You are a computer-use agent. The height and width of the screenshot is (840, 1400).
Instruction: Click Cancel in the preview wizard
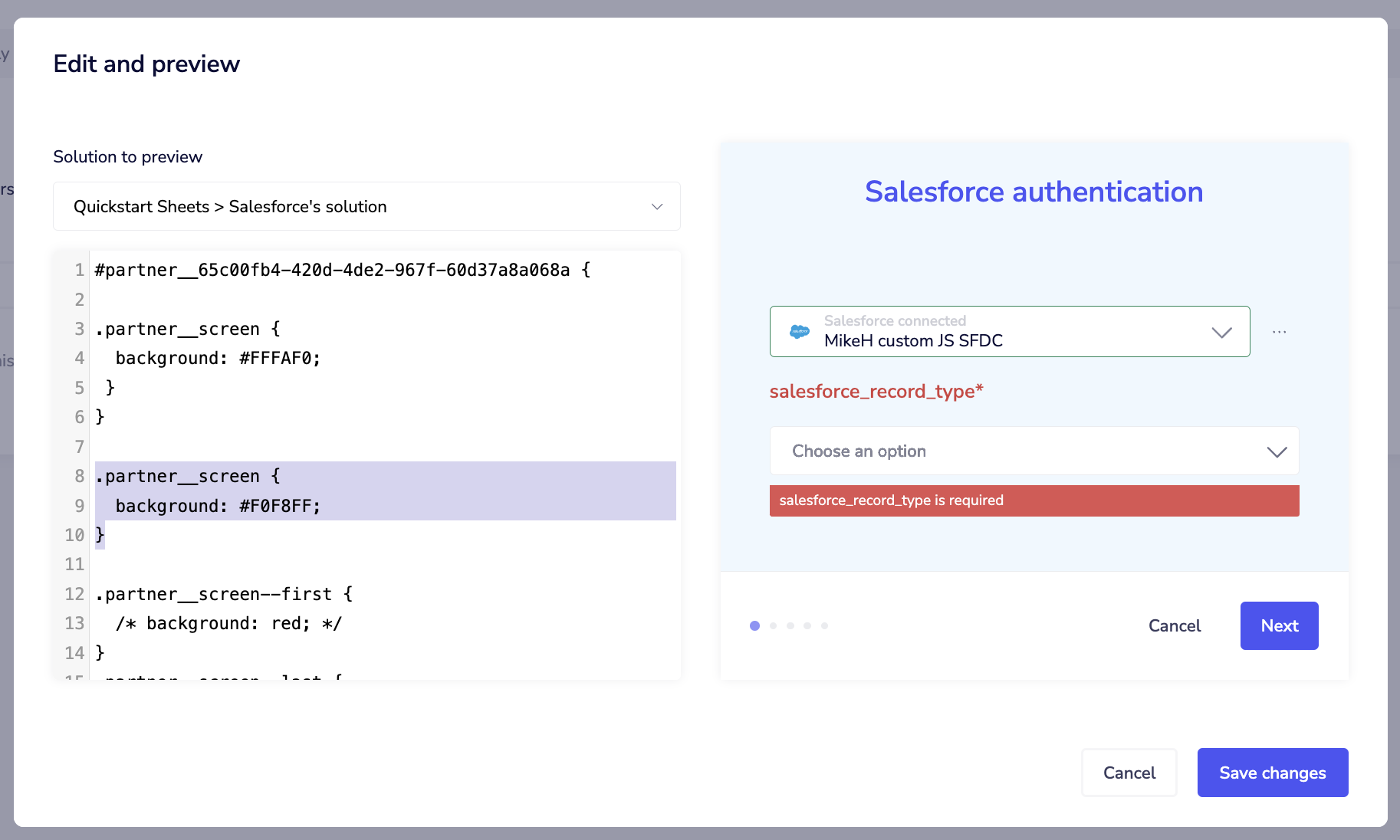tap(1174, 626)
